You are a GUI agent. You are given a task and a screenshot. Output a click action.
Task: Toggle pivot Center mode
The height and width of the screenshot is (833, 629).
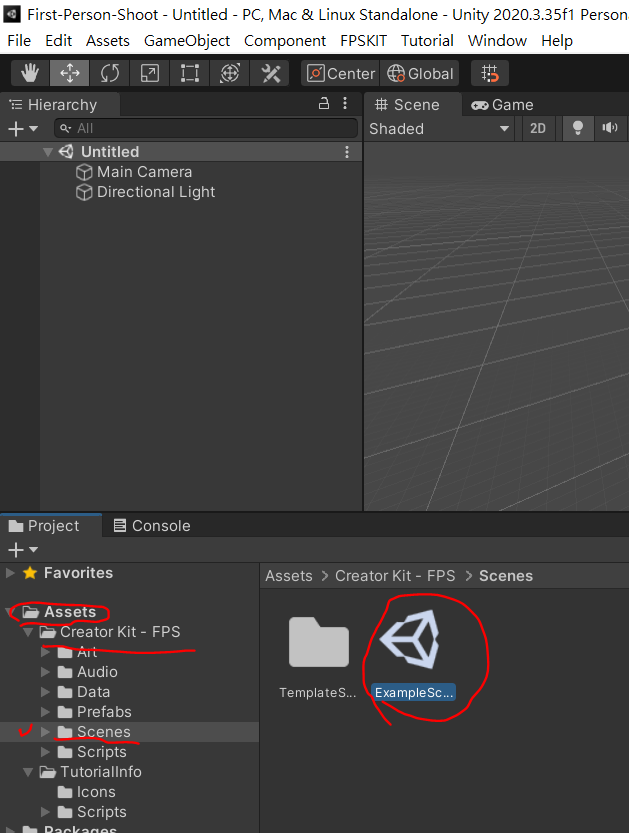click(x=340, y=73)
